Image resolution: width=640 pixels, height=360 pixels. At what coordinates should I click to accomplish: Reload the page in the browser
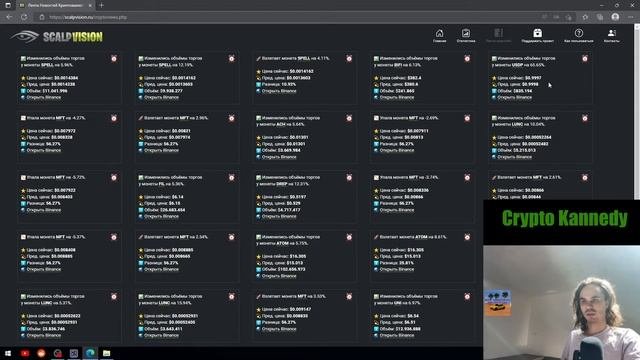24,17
